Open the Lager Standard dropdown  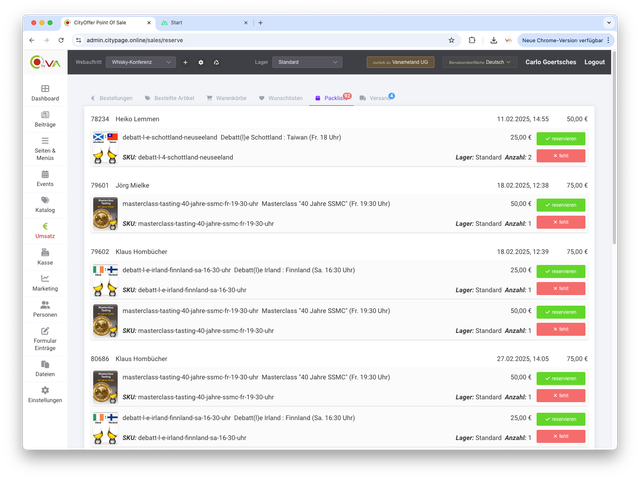308,62
